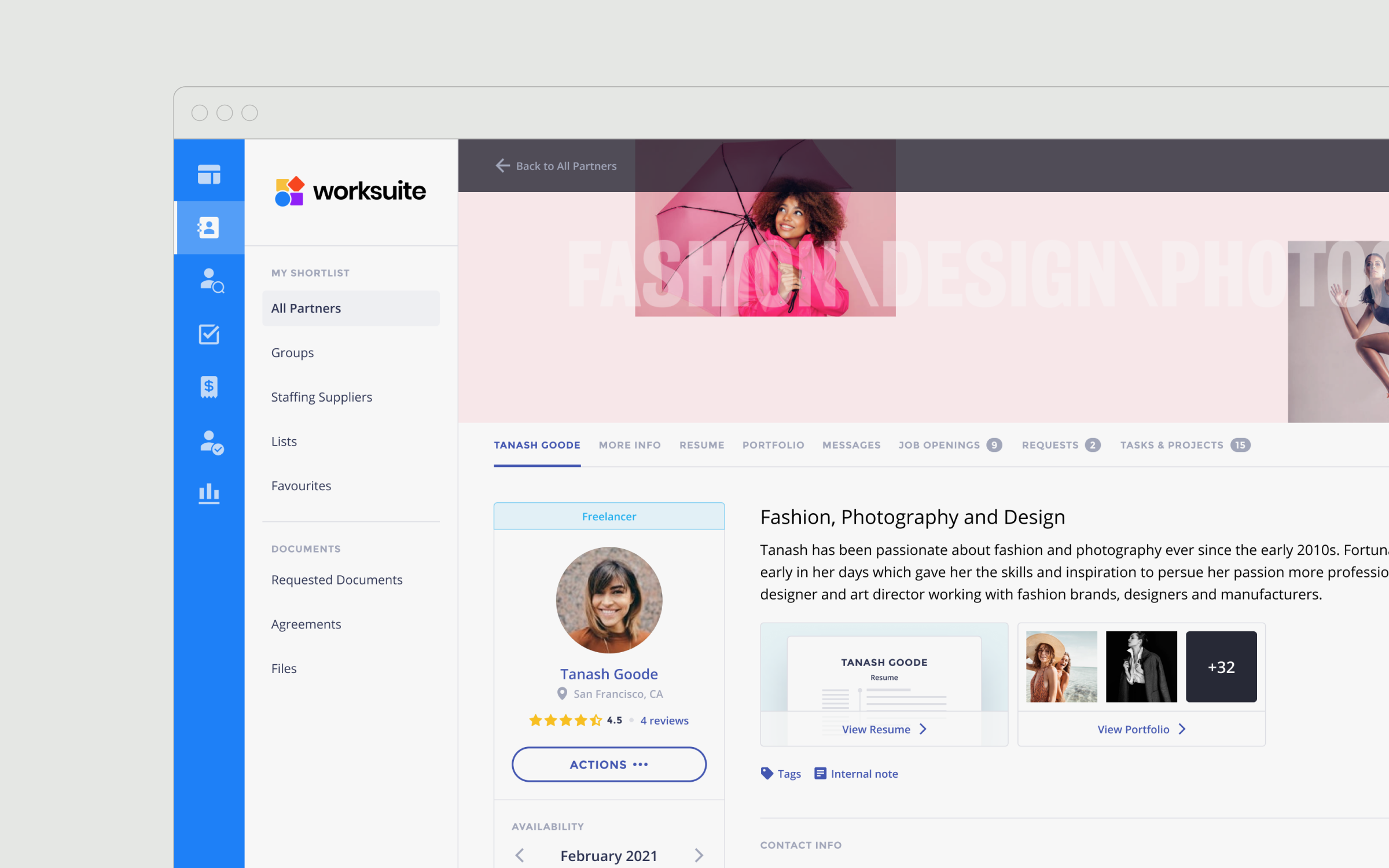Open Favourites menu item
The width and height of the screenshot is (1389, 868).
click(x=302, y=486)
